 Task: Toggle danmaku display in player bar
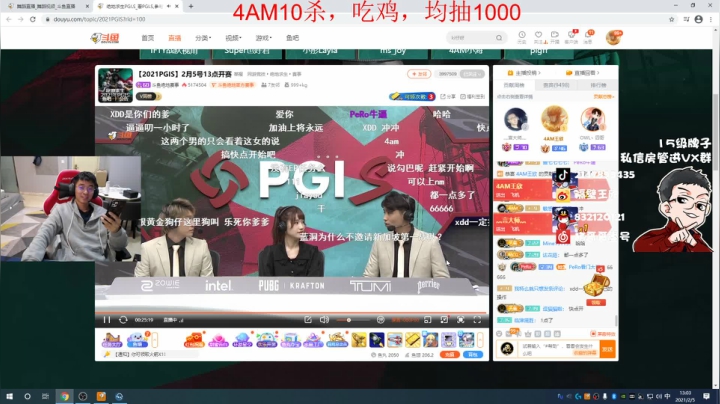(x=381, y=320)
